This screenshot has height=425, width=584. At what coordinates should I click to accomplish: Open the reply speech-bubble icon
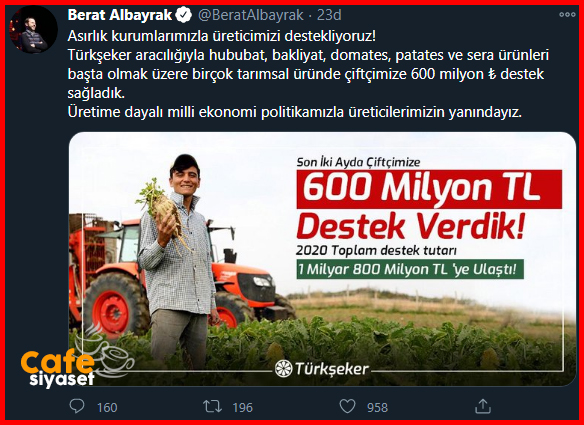click(77, 406)
